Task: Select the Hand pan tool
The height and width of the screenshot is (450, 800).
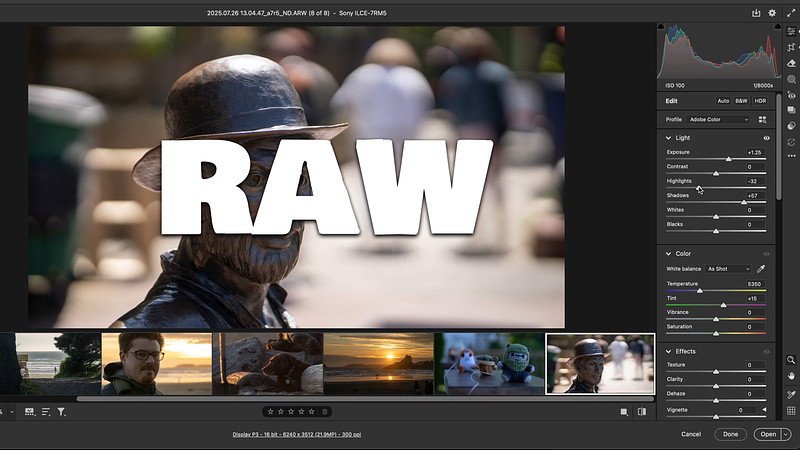Action: coord(791,376)
